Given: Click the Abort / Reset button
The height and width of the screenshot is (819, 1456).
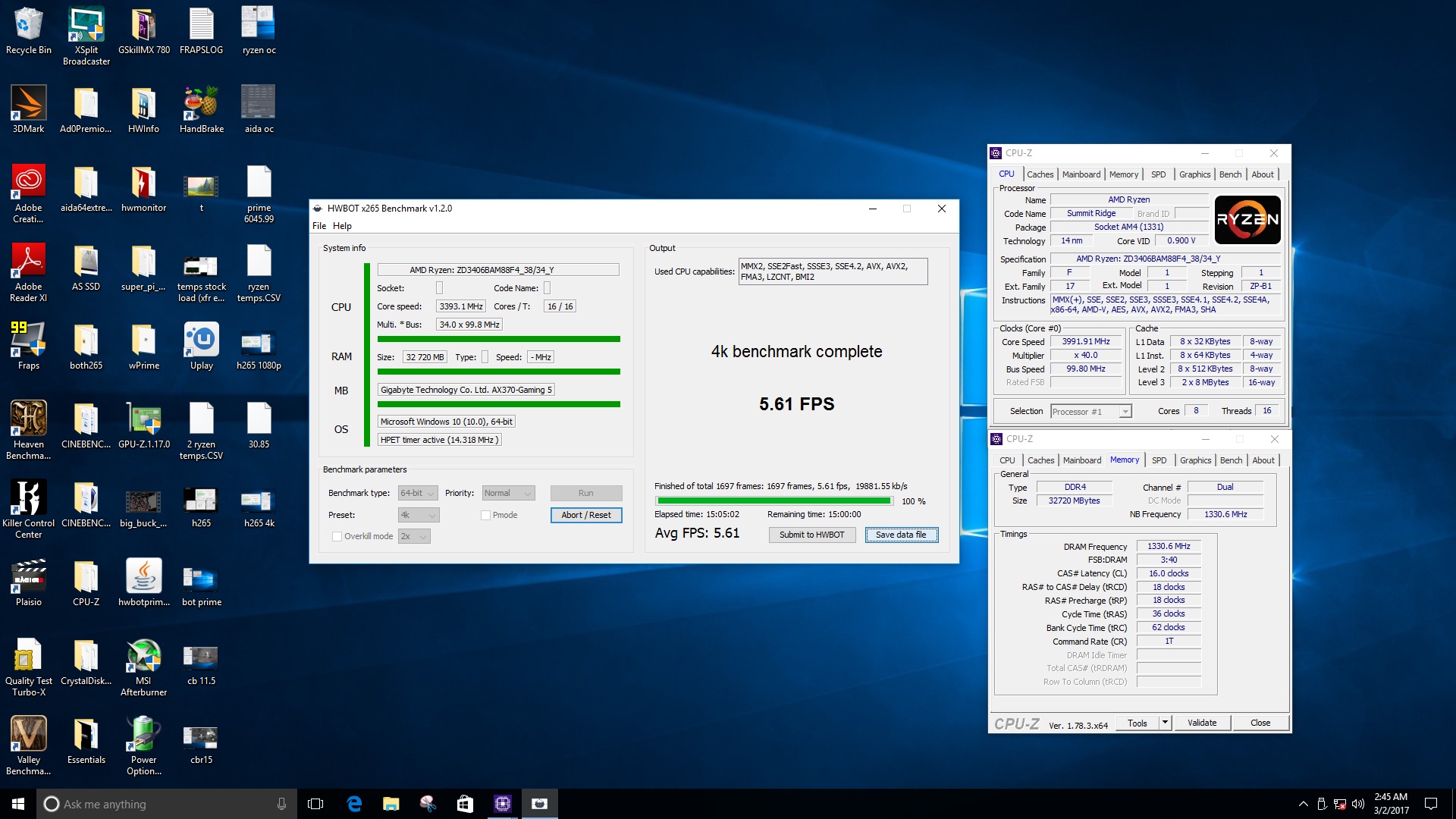Looking at the screenshot, I should click(x=586, y=516).
